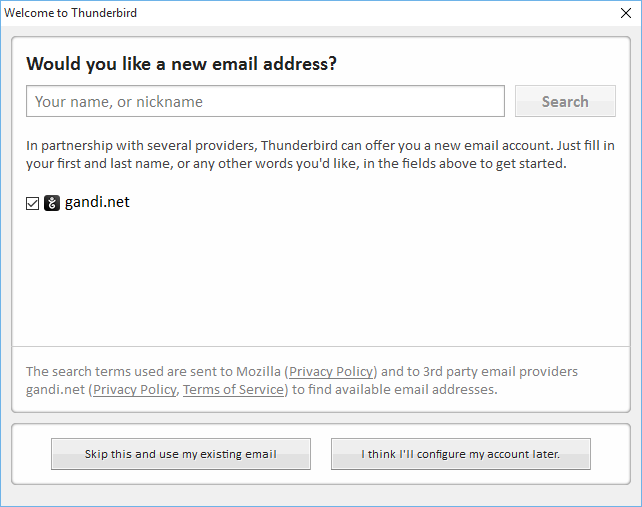This screenshot has width=642, height=507.
Task: Click the blank area below the gandi.net entry
Action: pos(321,278)
